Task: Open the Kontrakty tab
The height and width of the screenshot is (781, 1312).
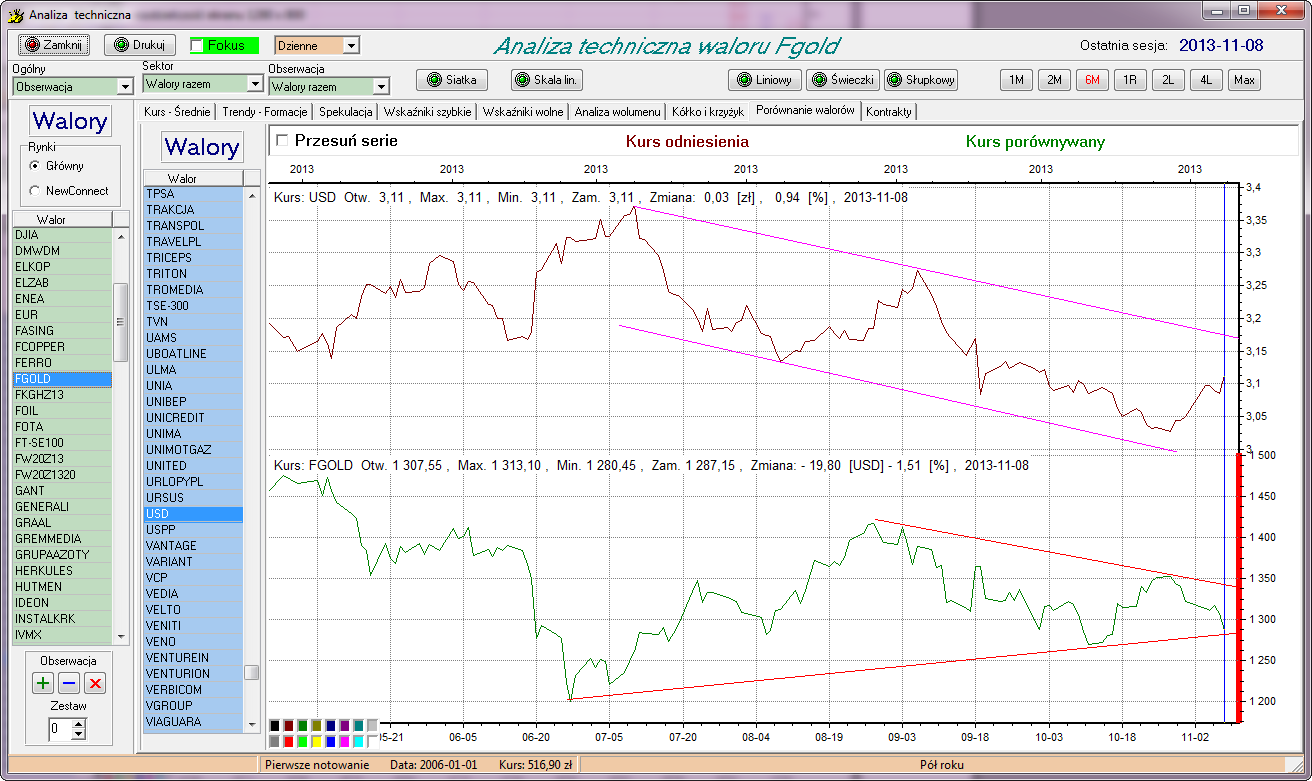Action: [889, 112]
